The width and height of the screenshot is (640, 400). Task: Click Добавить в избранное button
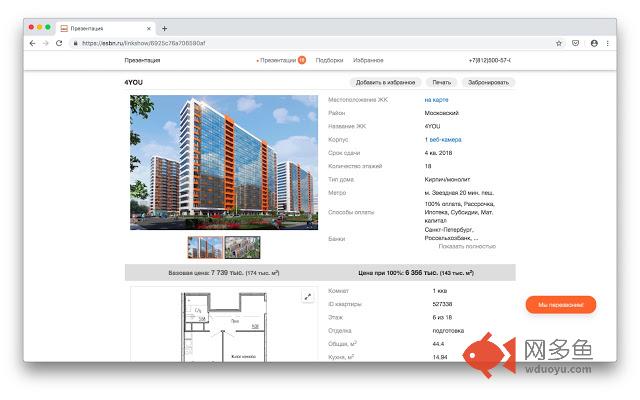[385, 82]
